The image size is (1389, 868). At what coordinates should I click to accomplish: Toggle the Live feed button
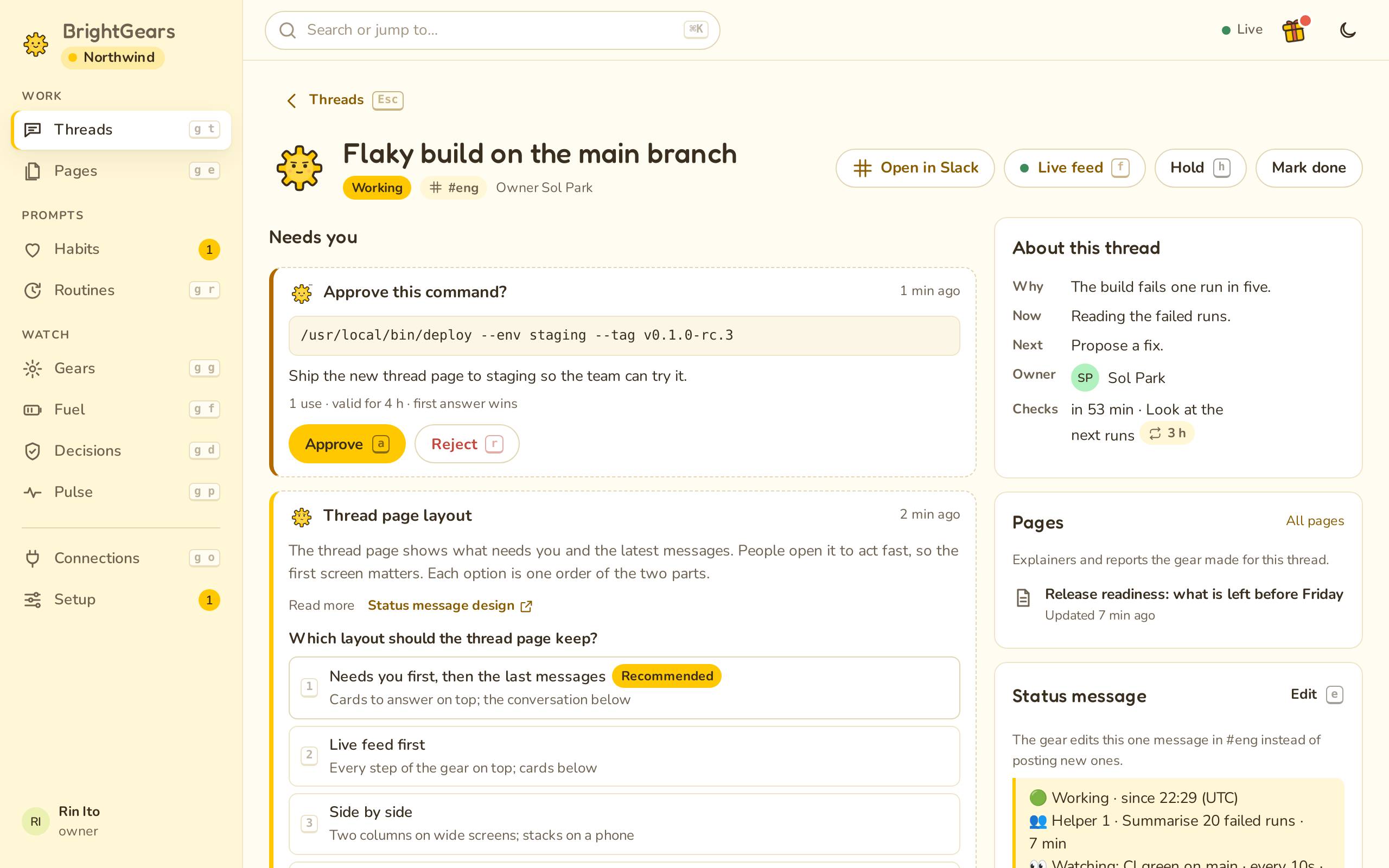click(1074, 168)
